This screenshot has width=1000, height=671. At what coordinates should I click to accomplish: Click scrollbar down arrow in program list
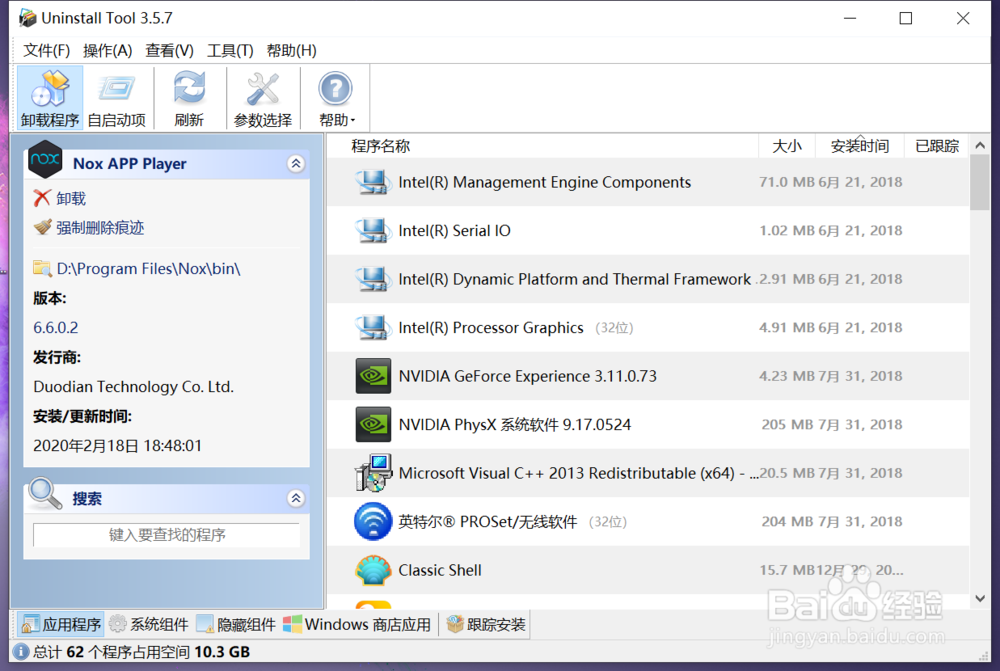coord(980,599)
